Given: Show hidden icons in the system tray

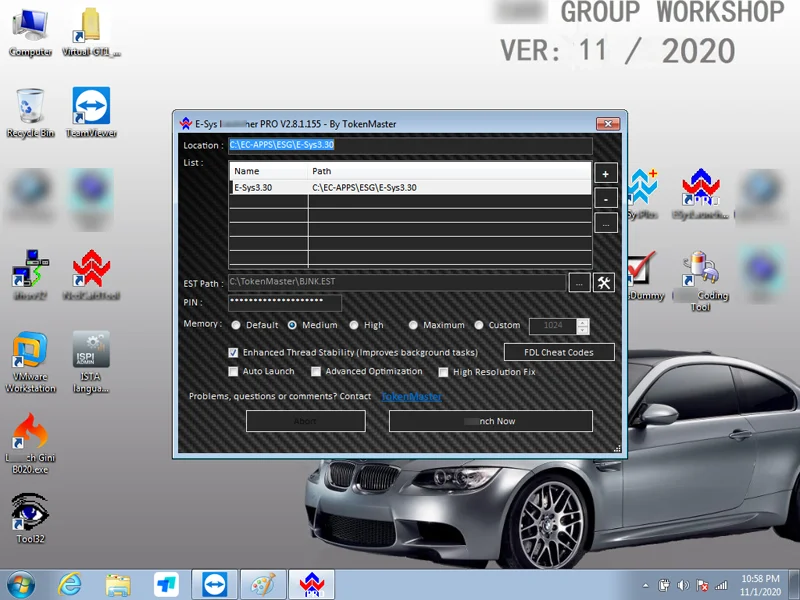Looking at the screenshot, I should click(x=646, y=586).
